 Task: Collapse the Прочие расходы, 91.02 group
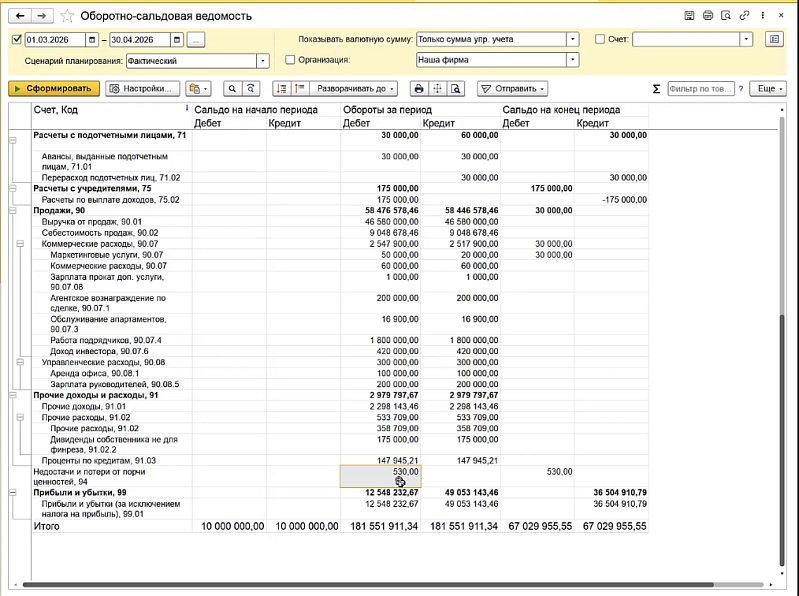coord(20,417)
